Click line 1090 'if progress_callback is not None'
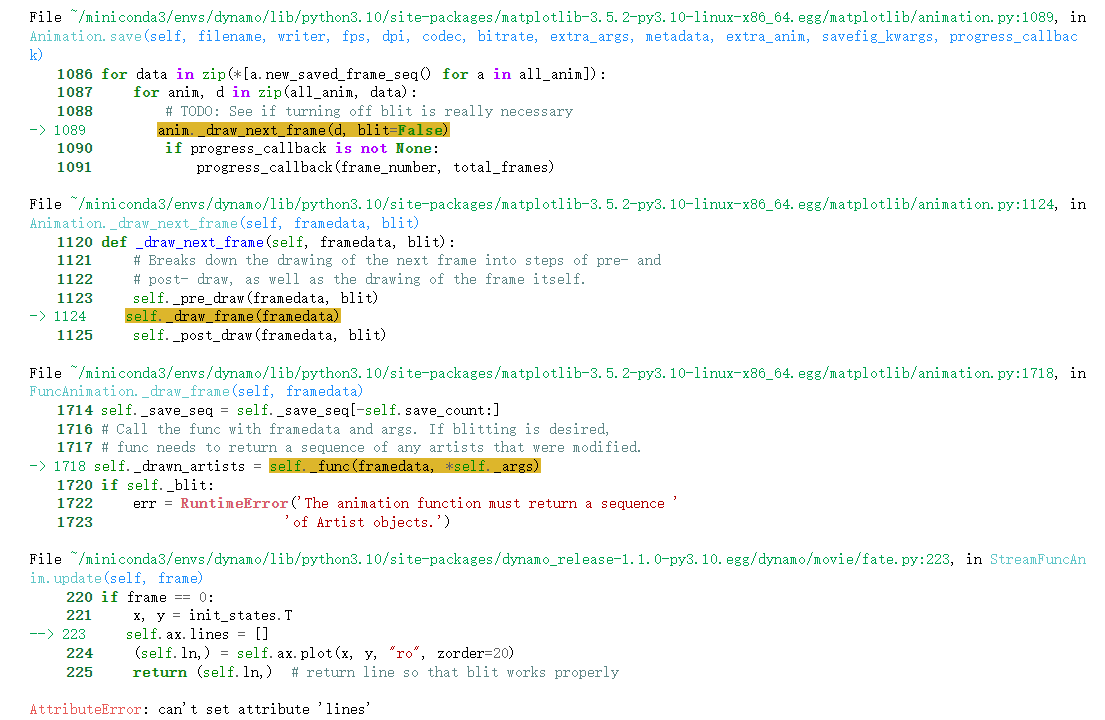This screenshot has height=720, width=1105. click(x=302, y=148)
